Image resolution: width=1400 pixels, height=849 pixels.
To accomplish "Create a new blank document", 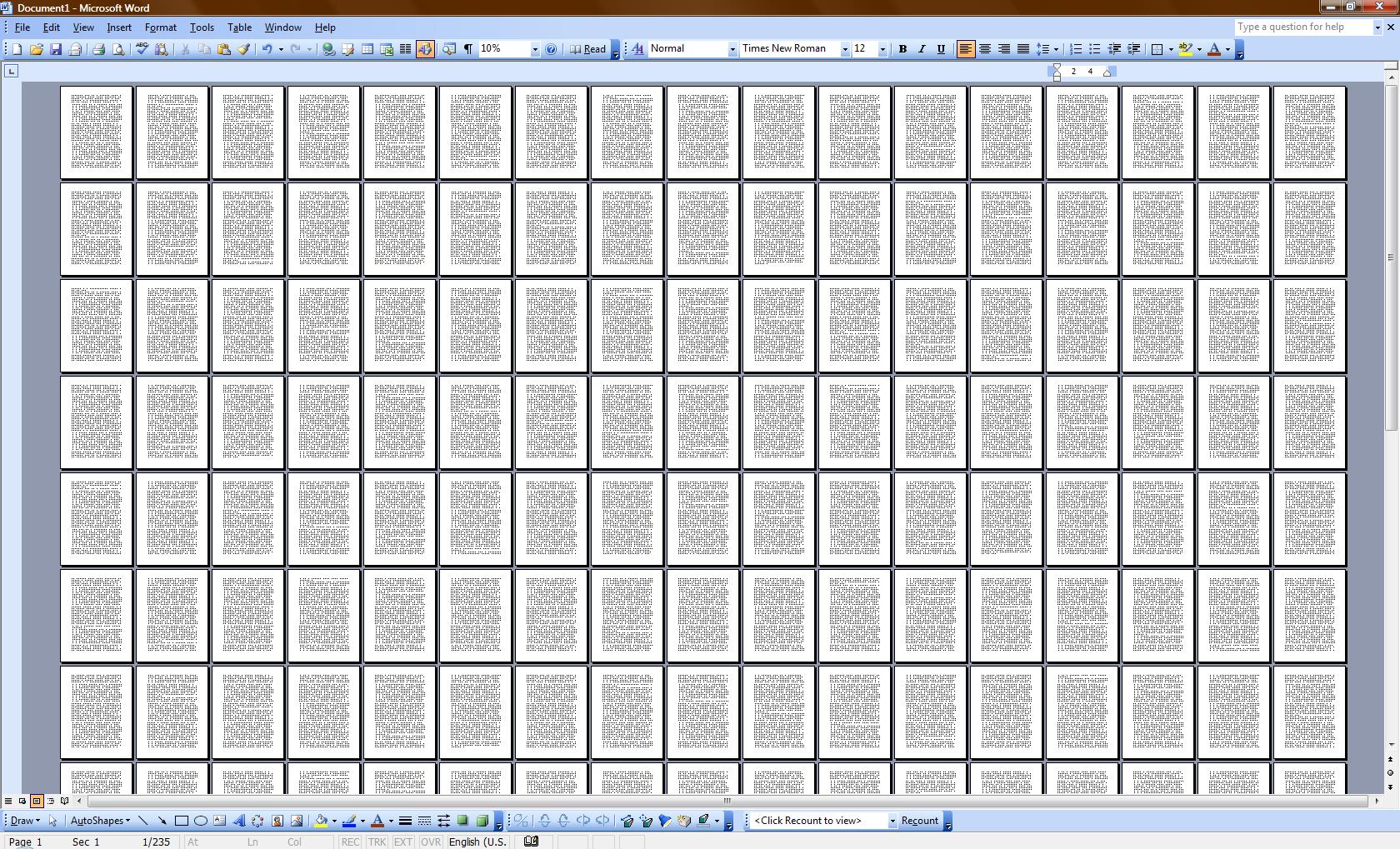I will tap(17, 49).
